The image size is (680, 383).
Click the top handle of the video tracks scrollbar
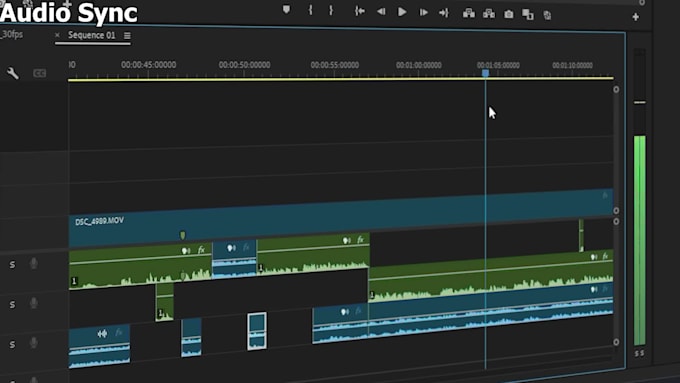click(x=616, y=89)
